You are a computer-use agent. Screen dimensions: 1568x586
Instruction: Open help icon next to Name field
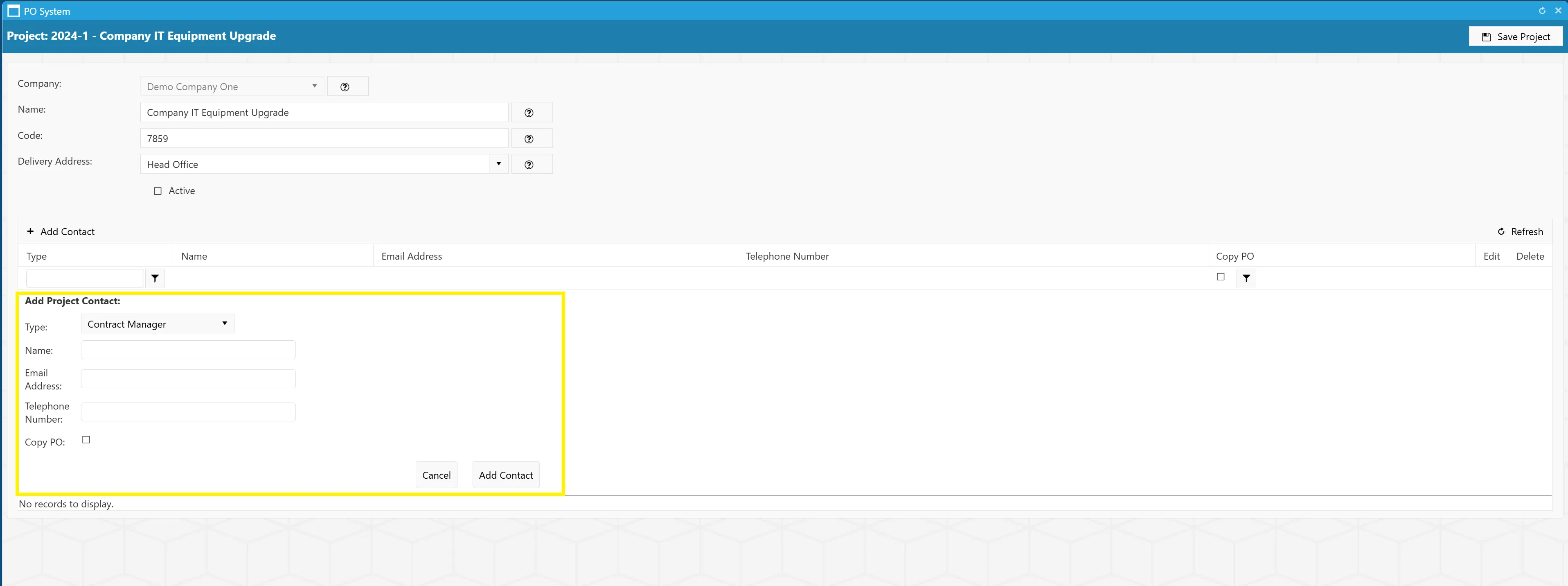click(x=532, y=112)
